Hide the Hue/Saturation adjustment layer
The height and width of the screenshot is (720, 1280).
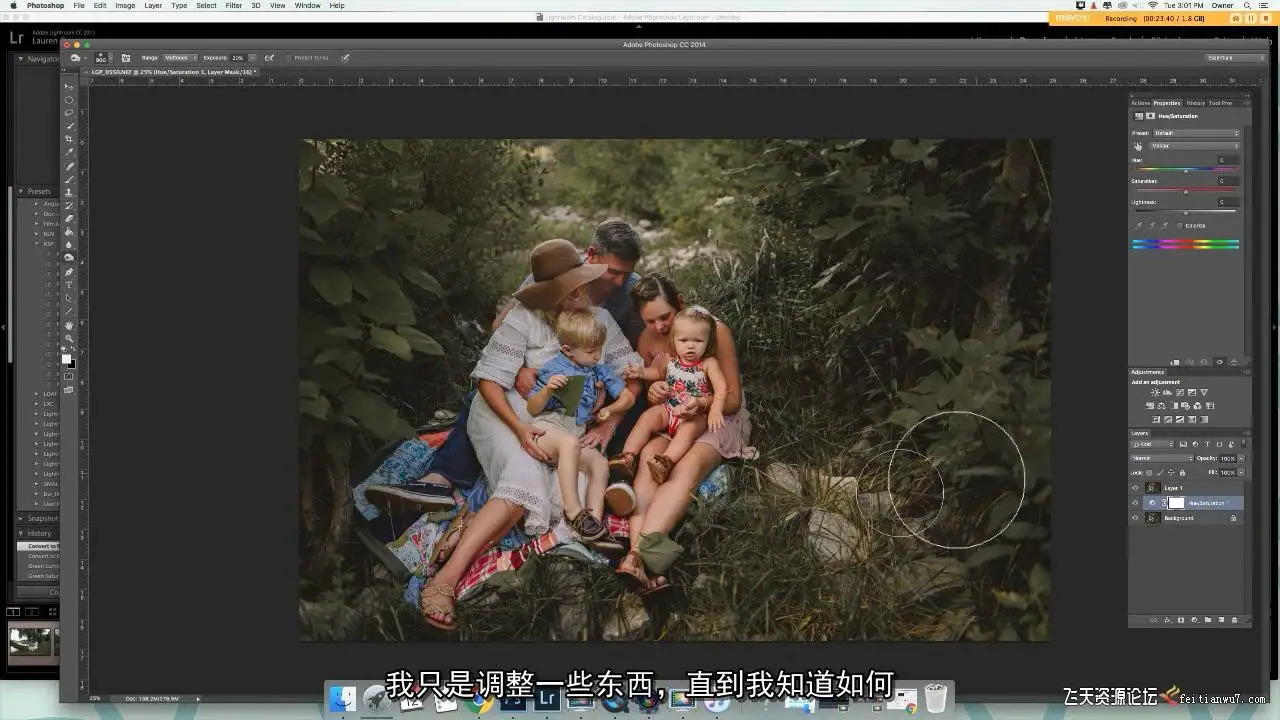[x=1136, y=503]
